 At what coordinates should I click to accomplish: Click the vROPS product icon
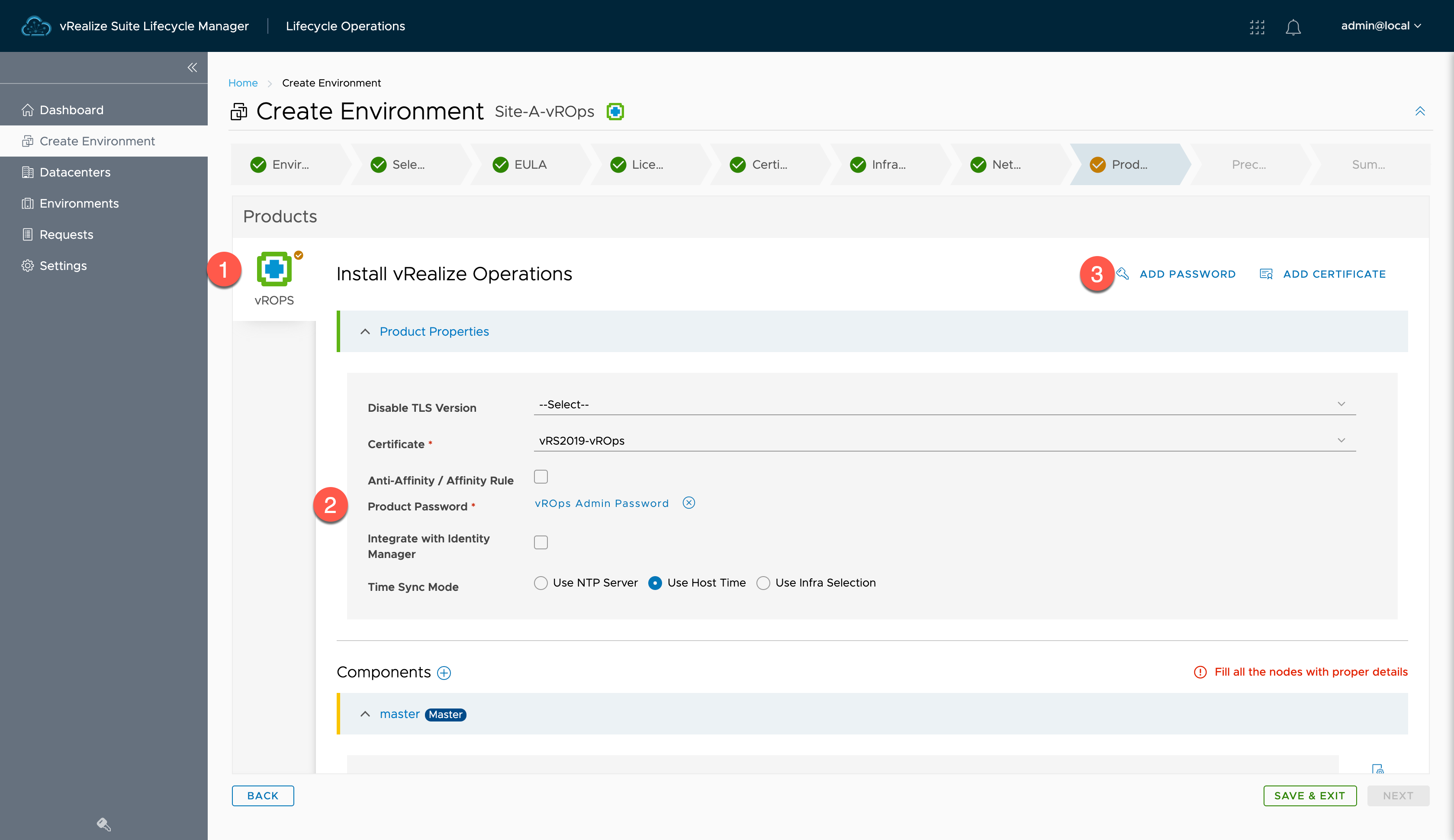click(274, 269)
